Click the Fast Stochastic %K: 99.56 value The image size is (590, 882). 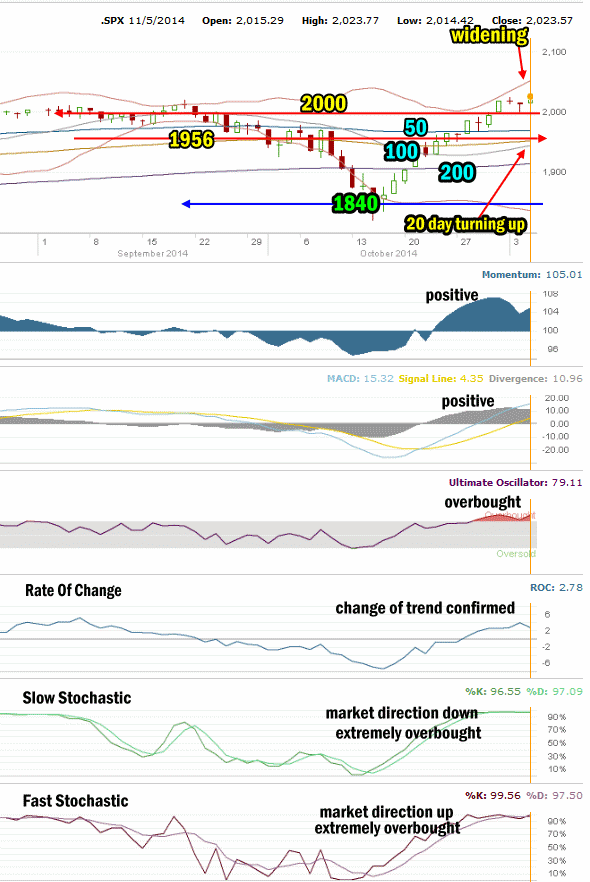493,796
